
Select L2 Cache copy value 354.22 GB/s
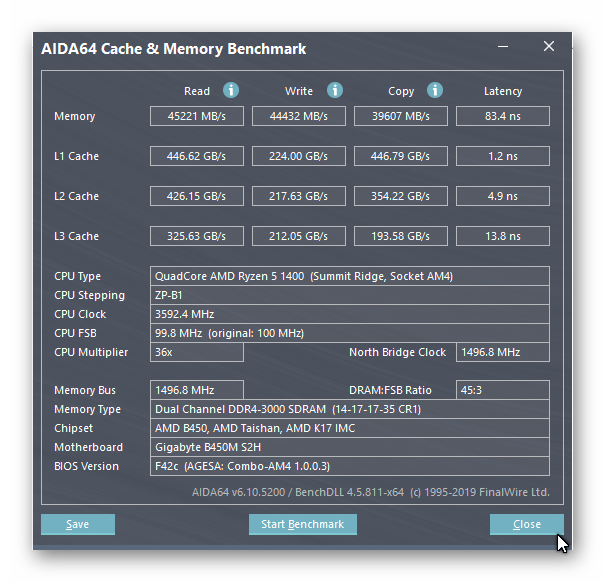click(x=401, y=196)
